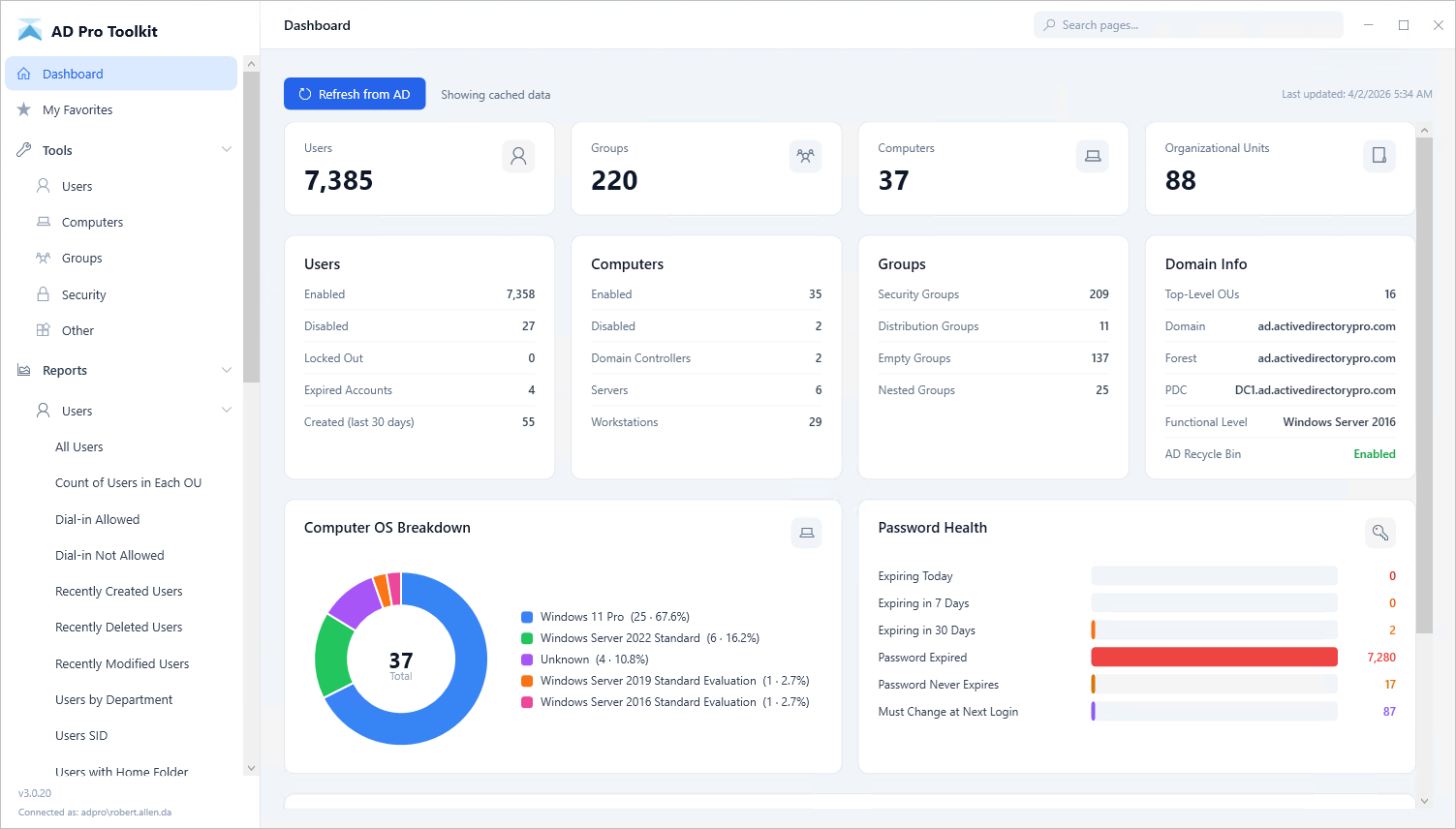Click the Other grid icon in sidebar

pyautogui.click(x=44, y=330)
